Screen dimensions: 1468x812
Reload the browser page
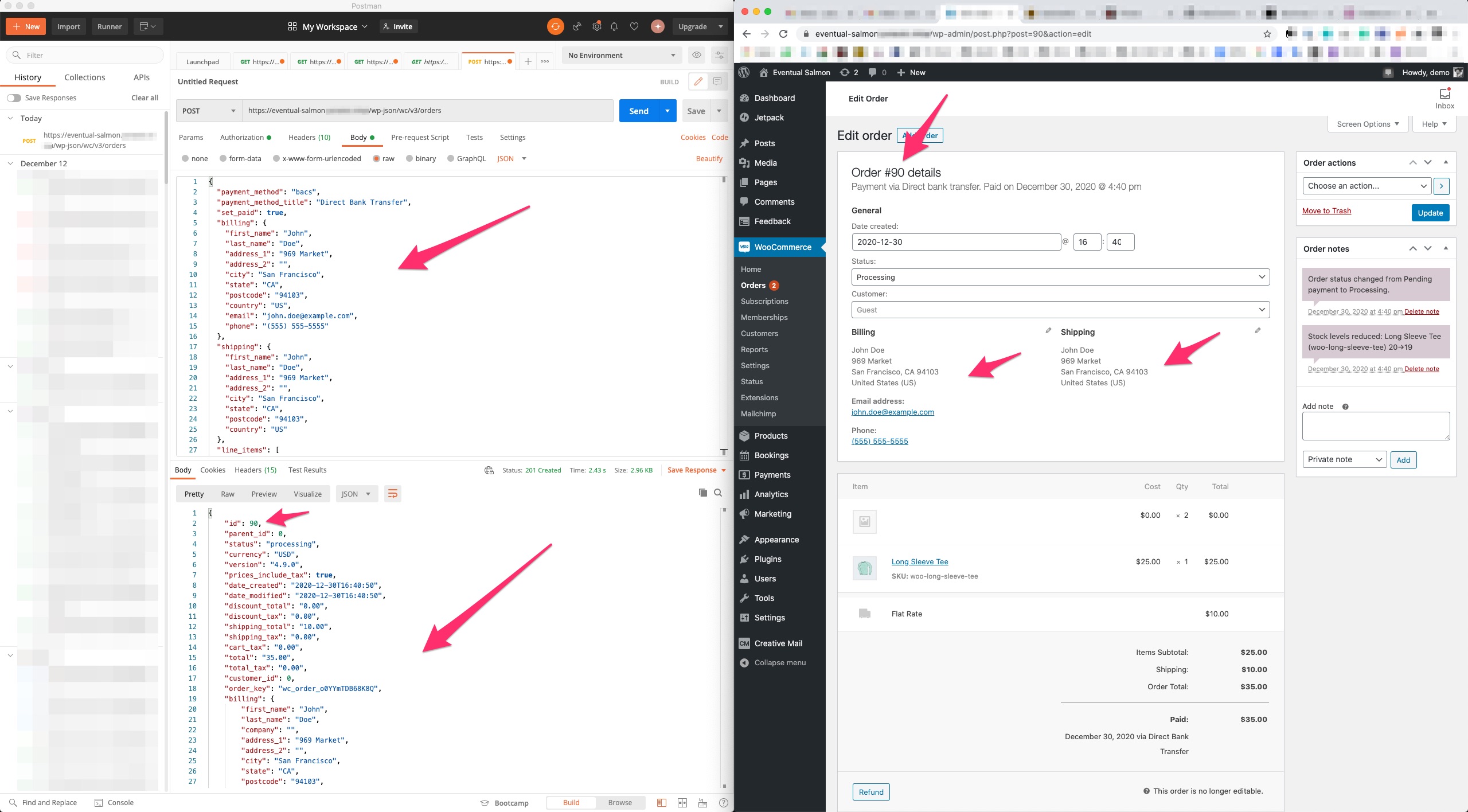783,34
